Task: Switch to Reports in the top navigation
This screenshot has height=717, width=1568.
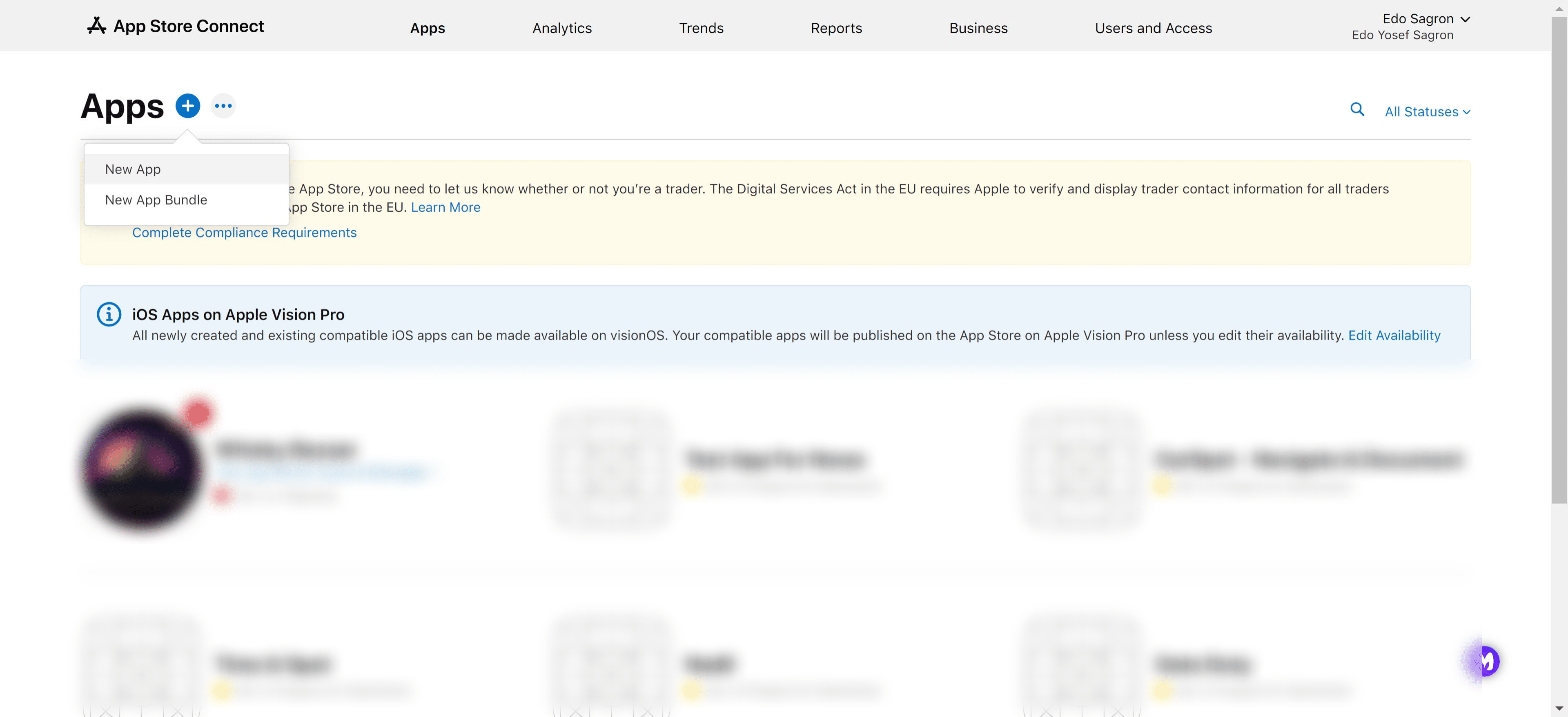Action: point(836,28)
